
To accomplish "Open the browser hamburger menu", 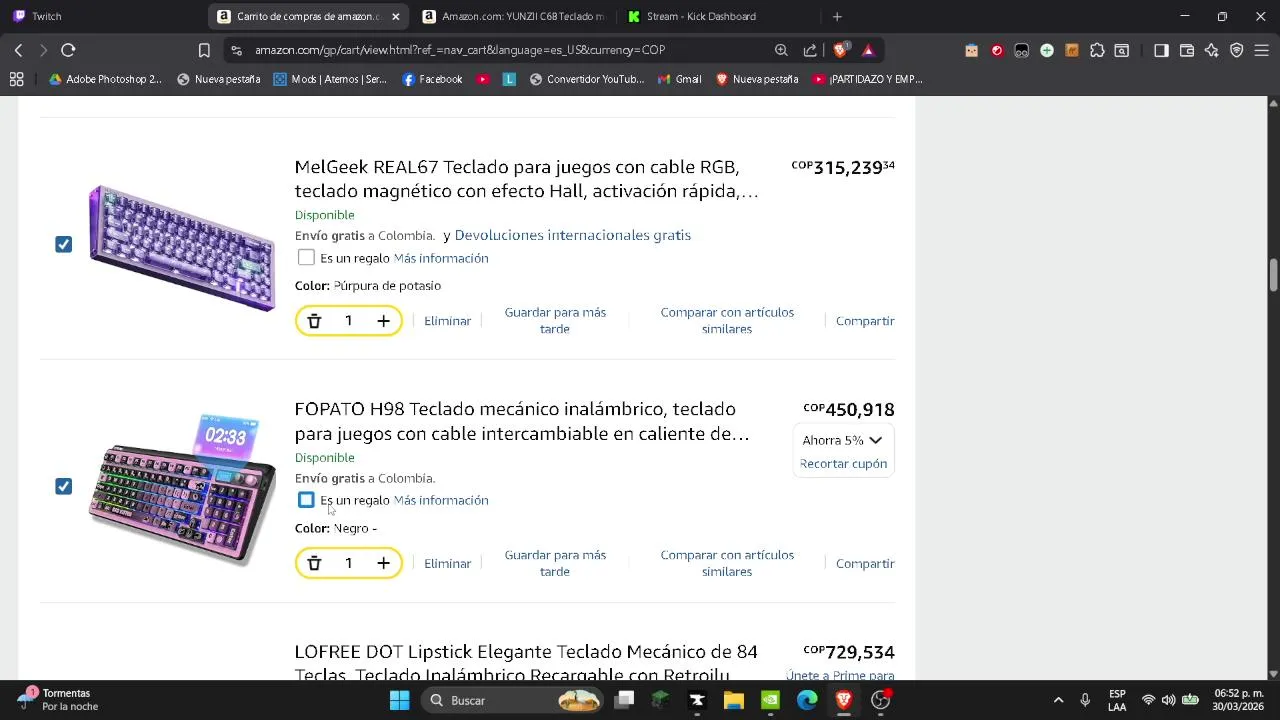I will pos(1262,50).
